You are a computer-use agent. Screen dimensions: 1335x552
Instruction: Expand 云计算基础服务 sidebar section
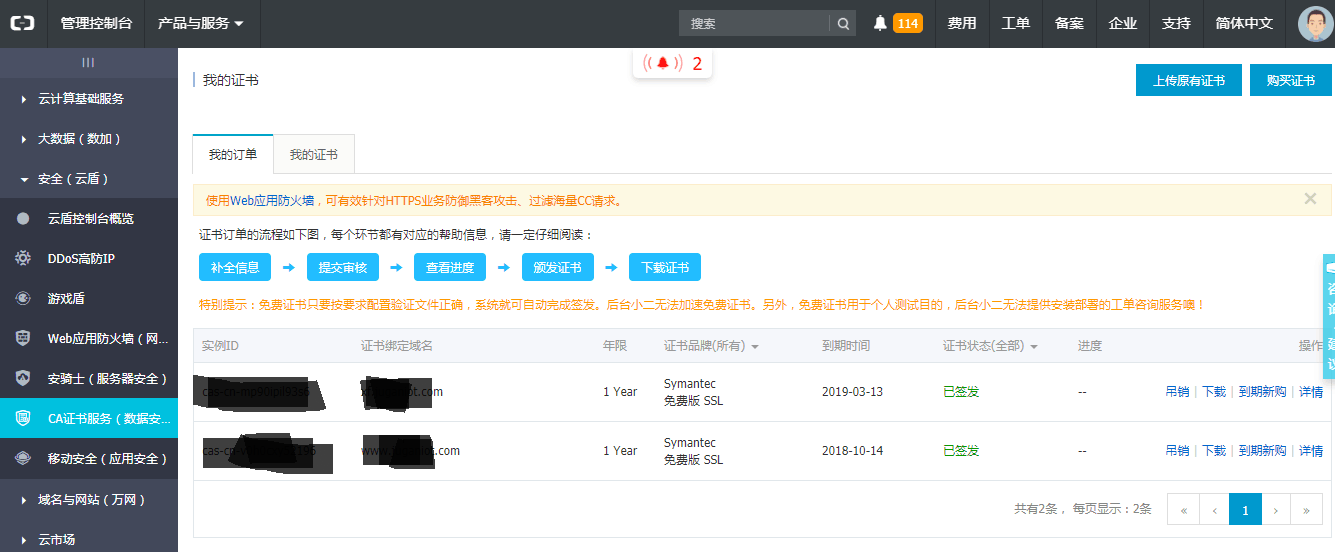pyautogui.click(x=80, y=99)
